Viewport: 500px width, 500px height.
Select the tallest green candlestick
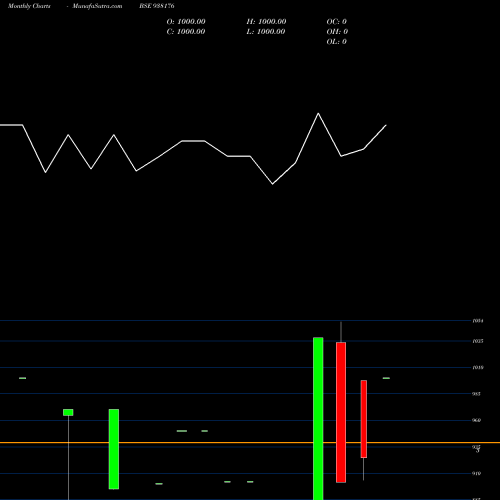point(318,418)
